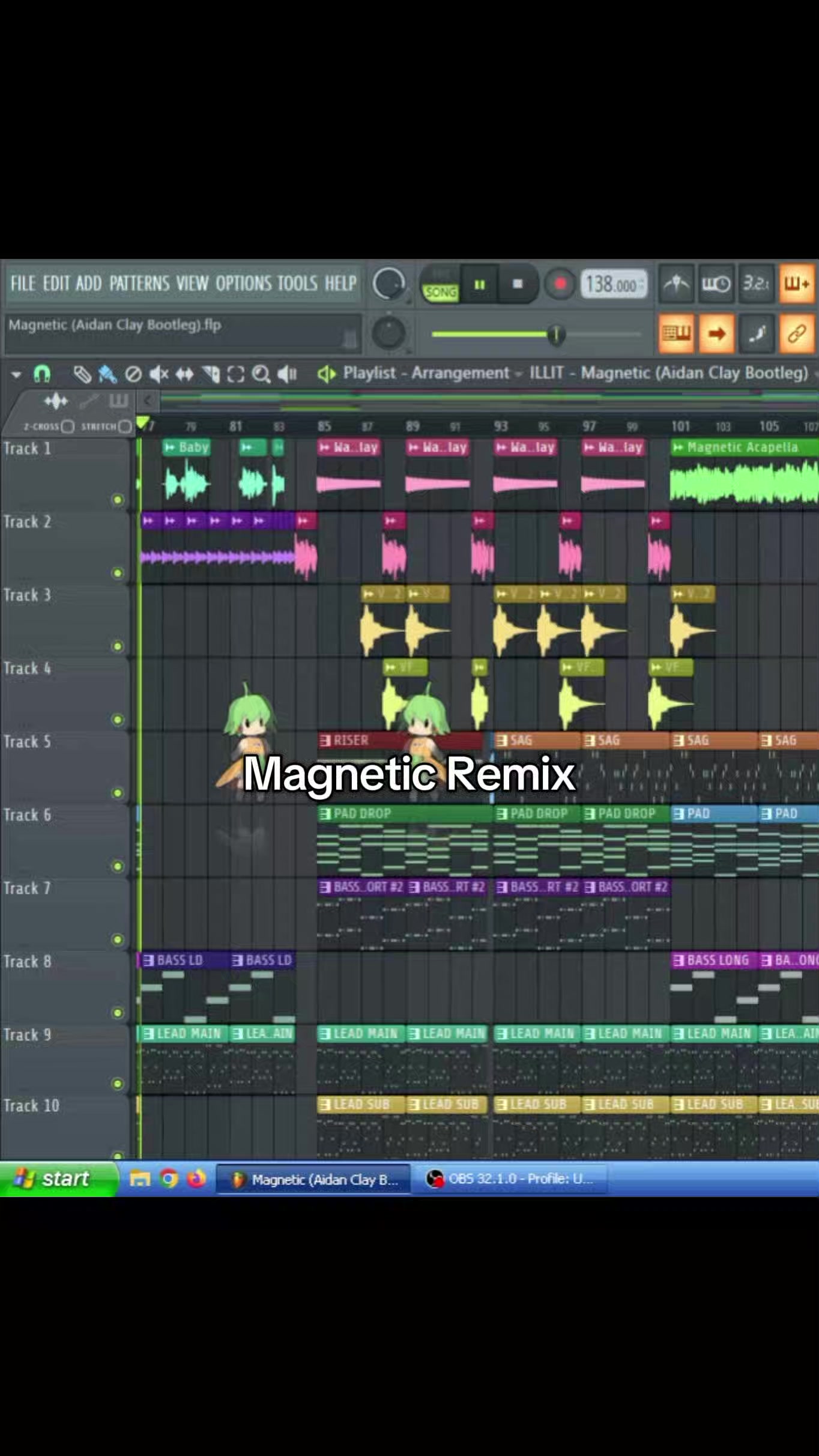Select the Paint brush tool

click(x=107, y=374)
